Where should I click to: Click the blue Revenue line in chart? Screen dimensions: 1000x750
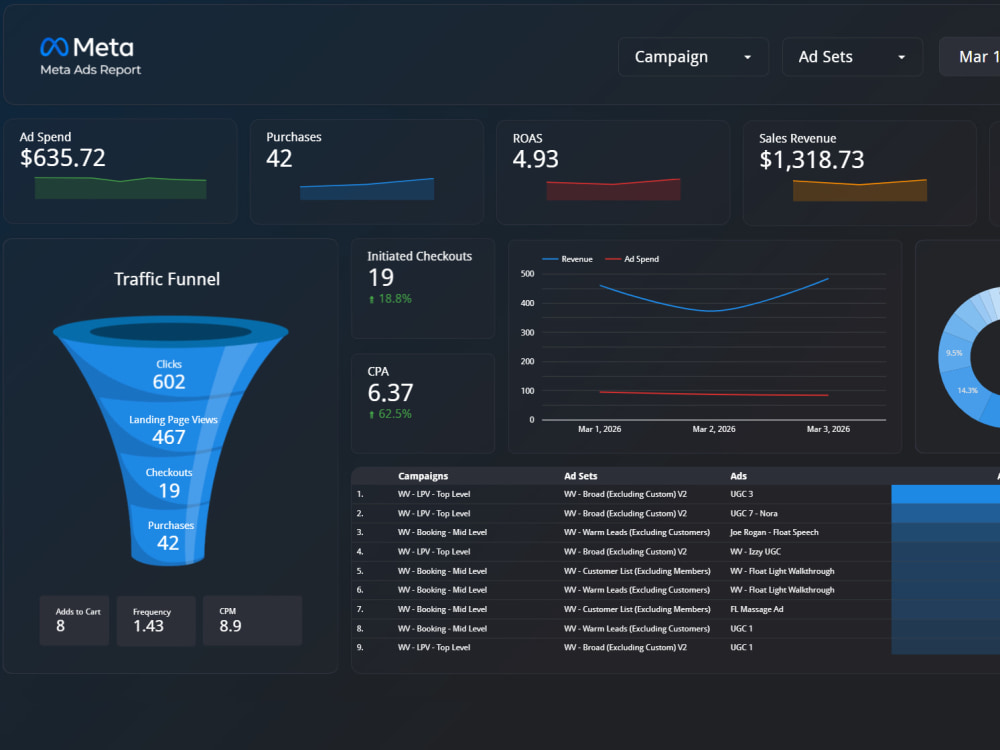click(x=714, y=311)
